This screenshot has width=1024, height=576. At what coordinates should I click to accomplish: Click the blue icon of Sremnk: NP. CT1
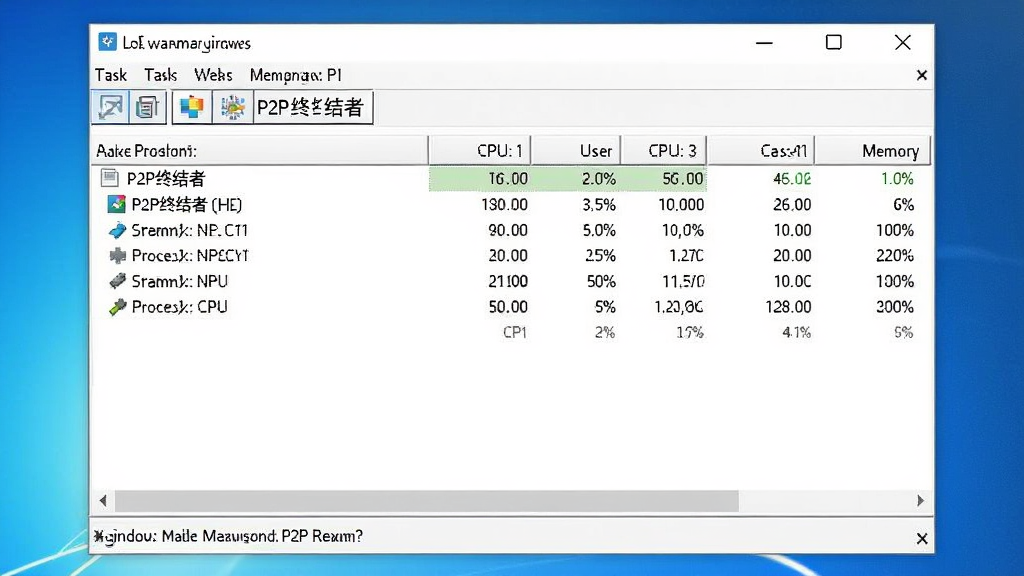coord(117,230)
